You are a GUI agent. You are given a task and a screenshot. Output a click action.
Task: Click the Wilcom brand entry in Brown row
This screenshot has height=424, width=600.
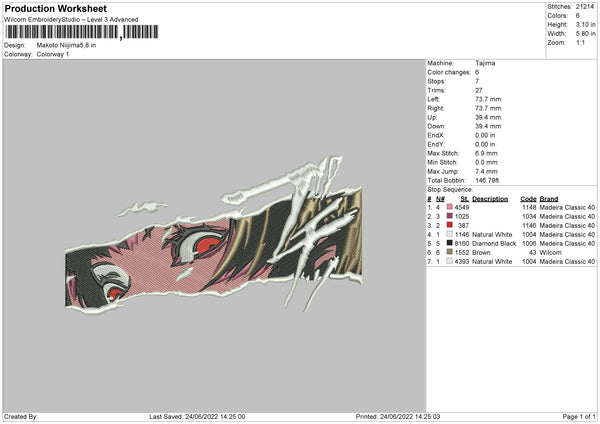(x=550, y=253)
